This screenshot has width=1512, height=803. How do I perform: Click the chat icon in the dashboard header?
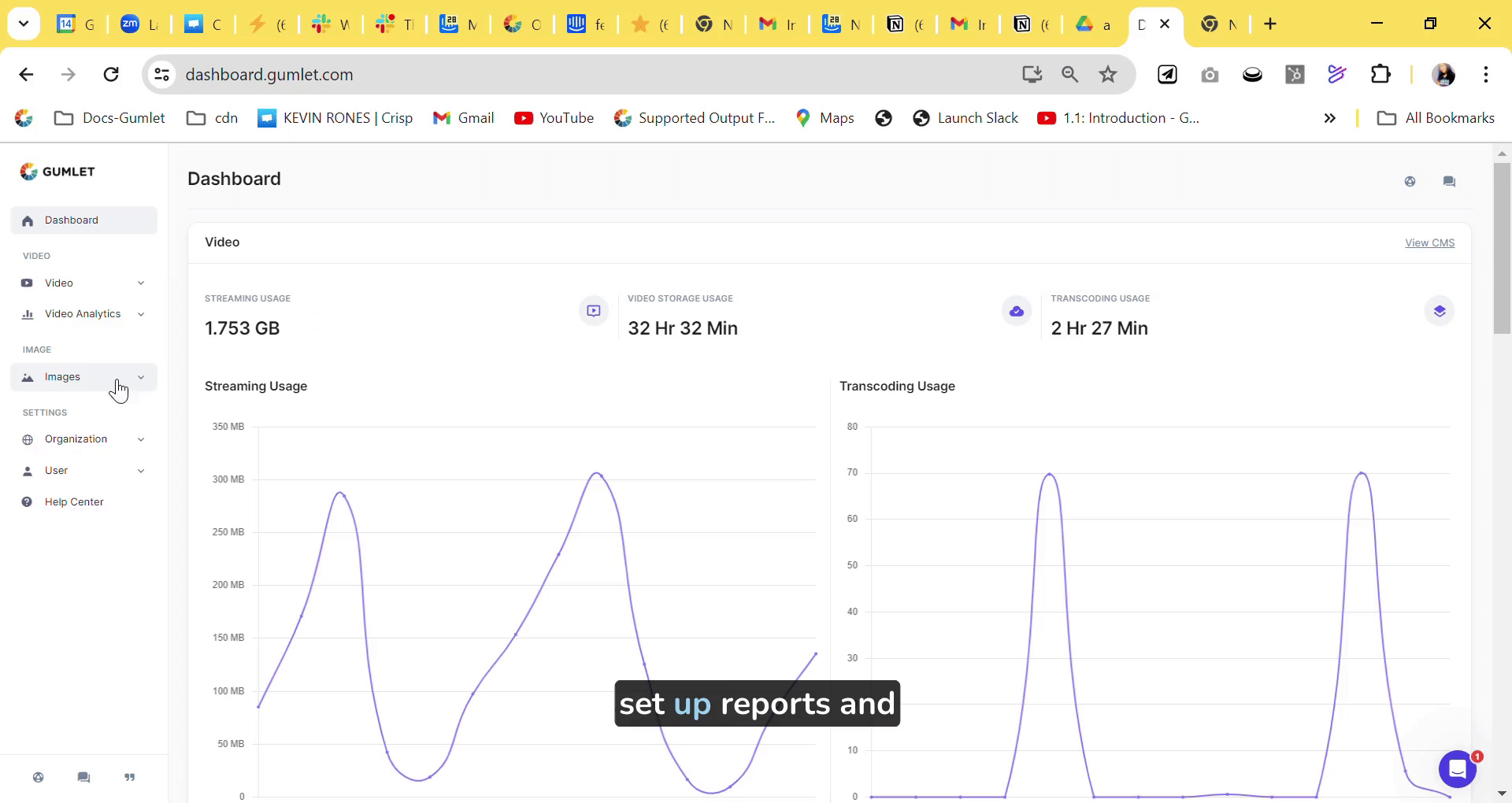tap(1449, 182)
